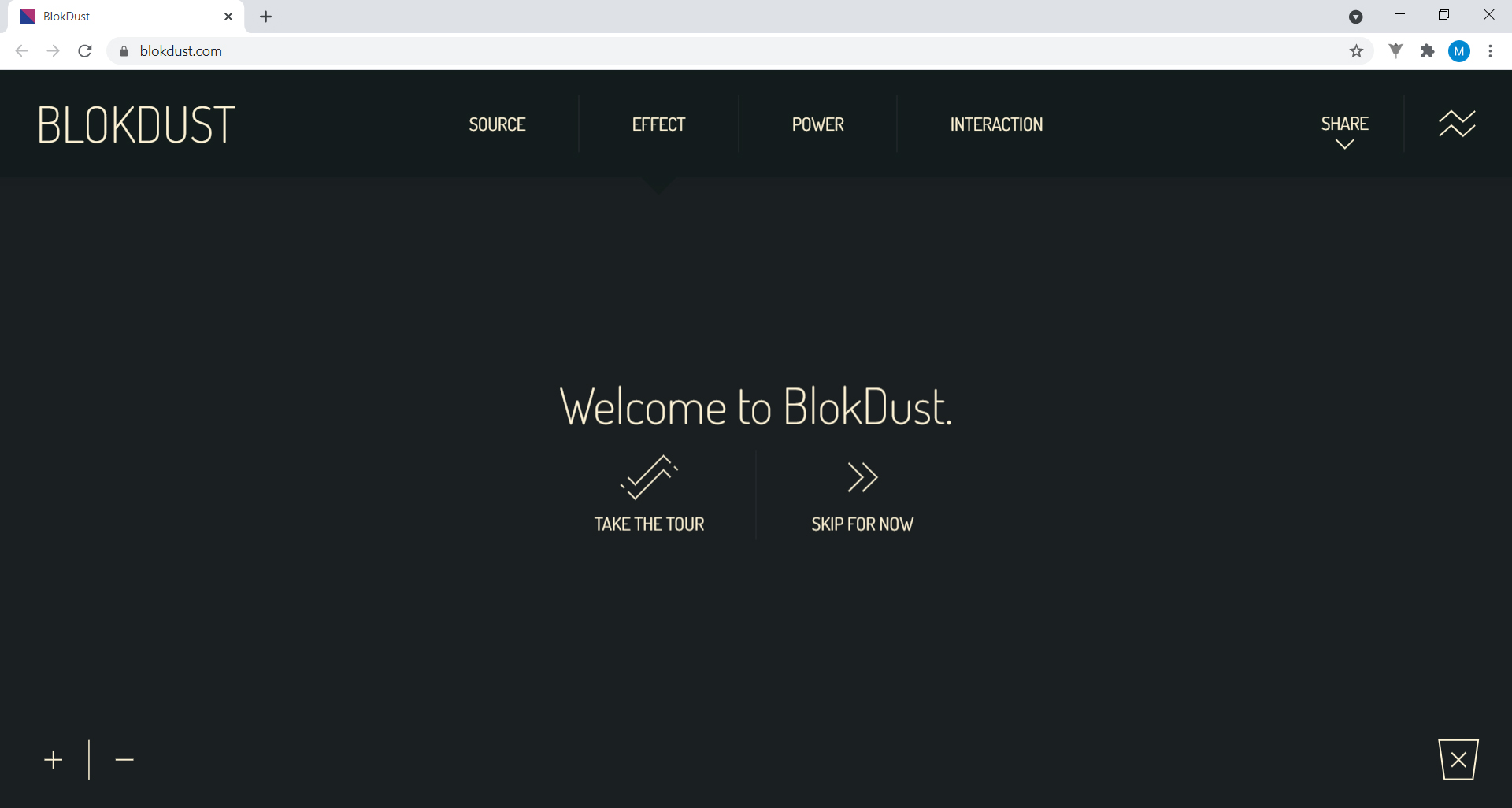Viewport: 1512px width, 808px height.
Task: Click the browser forward arrow
Action: (x=53, y=51)
